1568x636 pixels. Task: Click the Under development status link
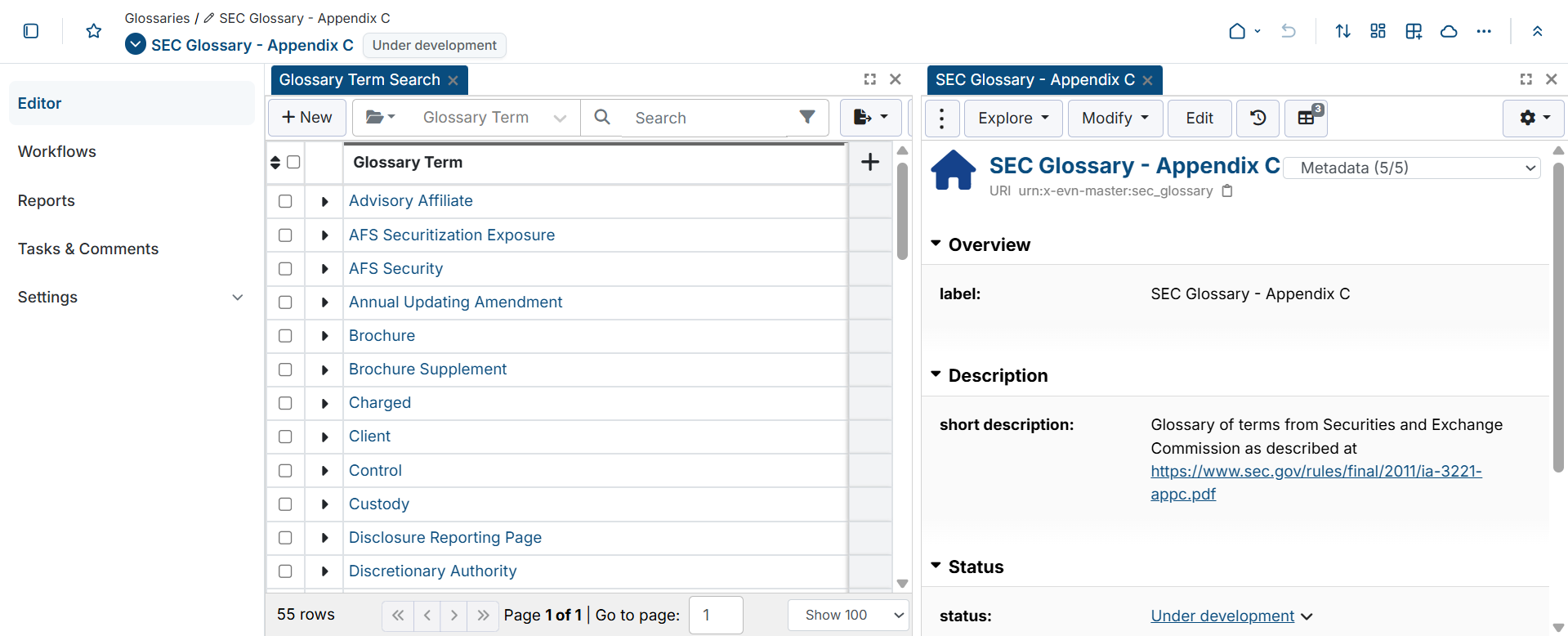(1222, 616)
